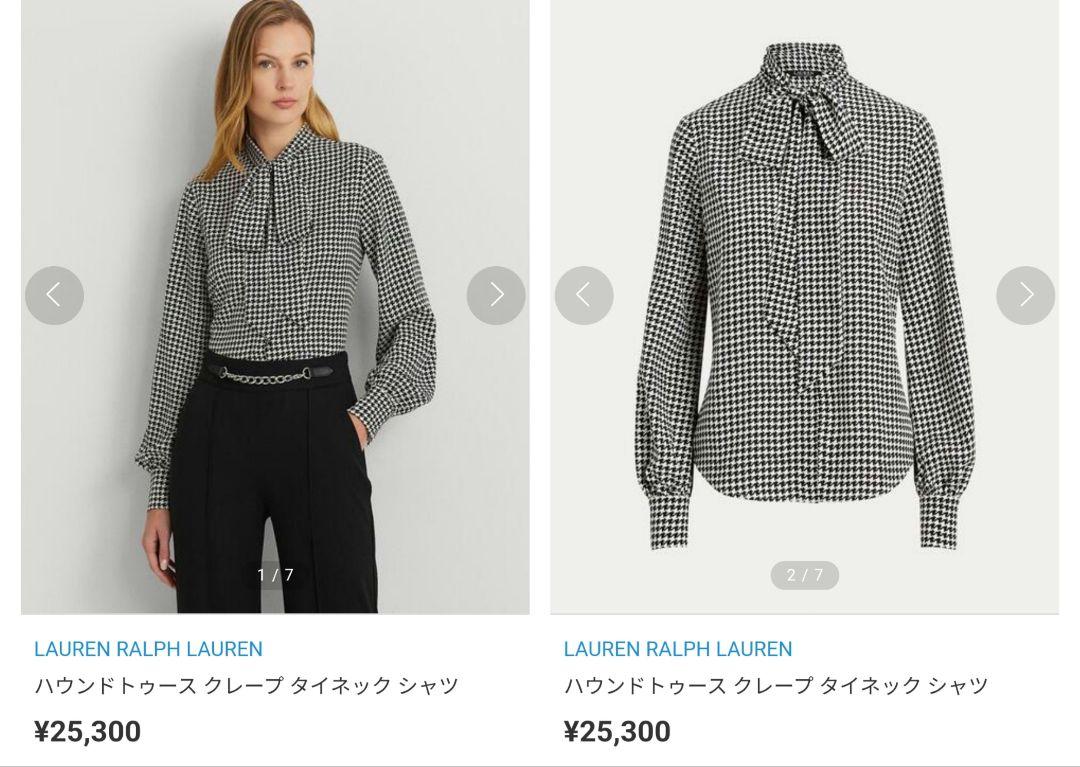Click the chain belt detail on model
The image size is (1080, 767).
[269, 375]
